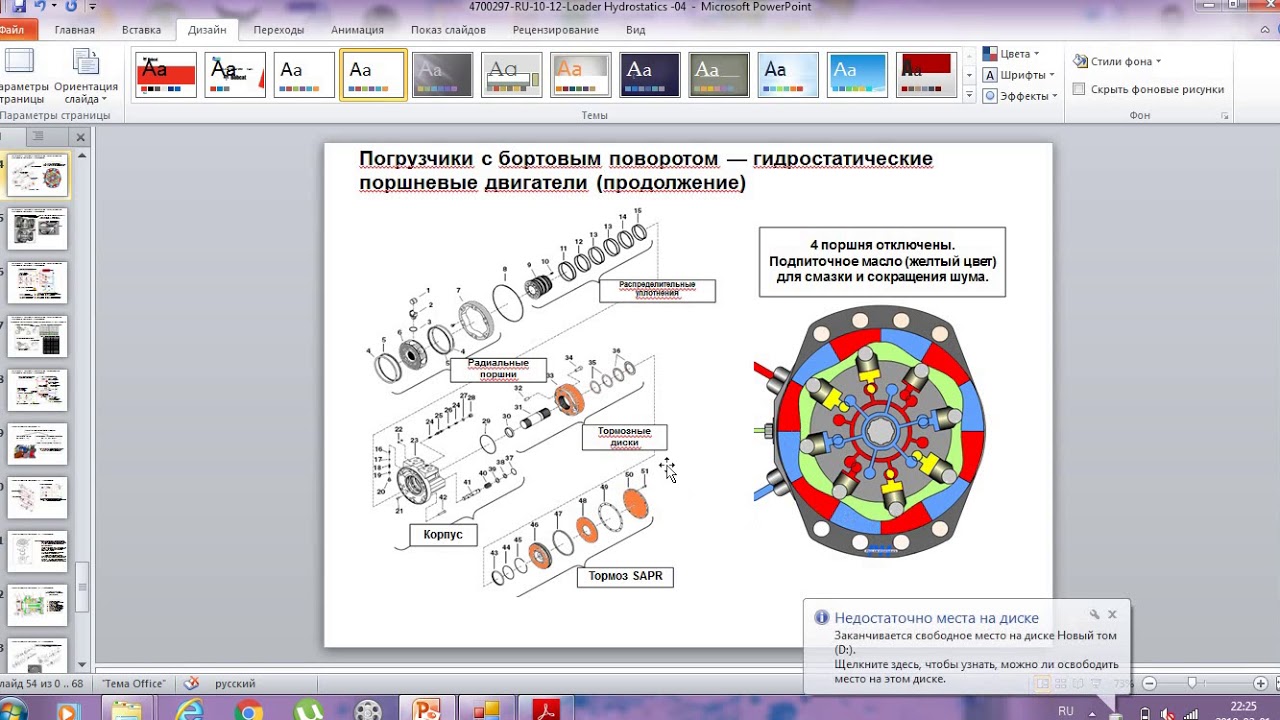This screenshot has height=720, width=1280.
Task: Click the zoom in plus button
Action: pos(1260,683)
